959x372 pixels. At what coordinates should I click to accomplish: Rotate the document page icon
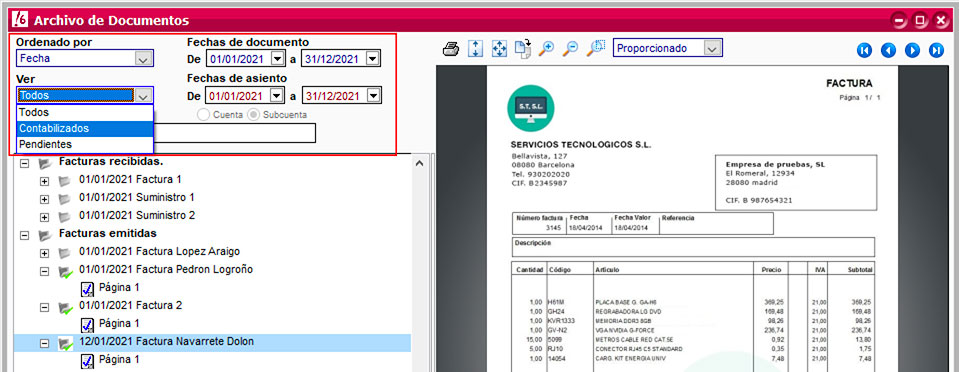point(524,49)
